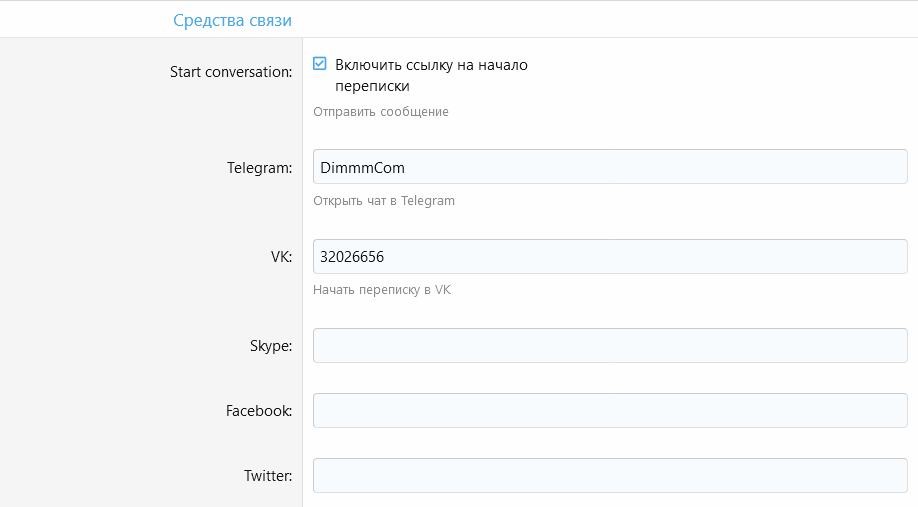Click the Telegram field label
The image size is (918, 507).
click(x=259, y=167)
